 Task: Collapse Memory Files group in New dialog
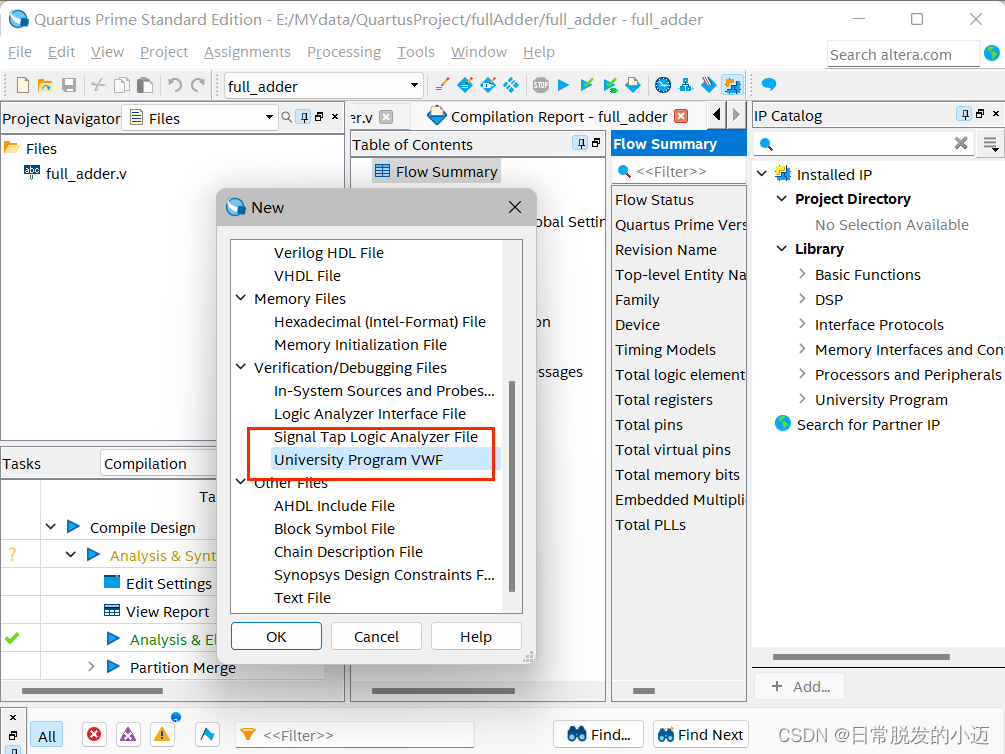[241, 298]
